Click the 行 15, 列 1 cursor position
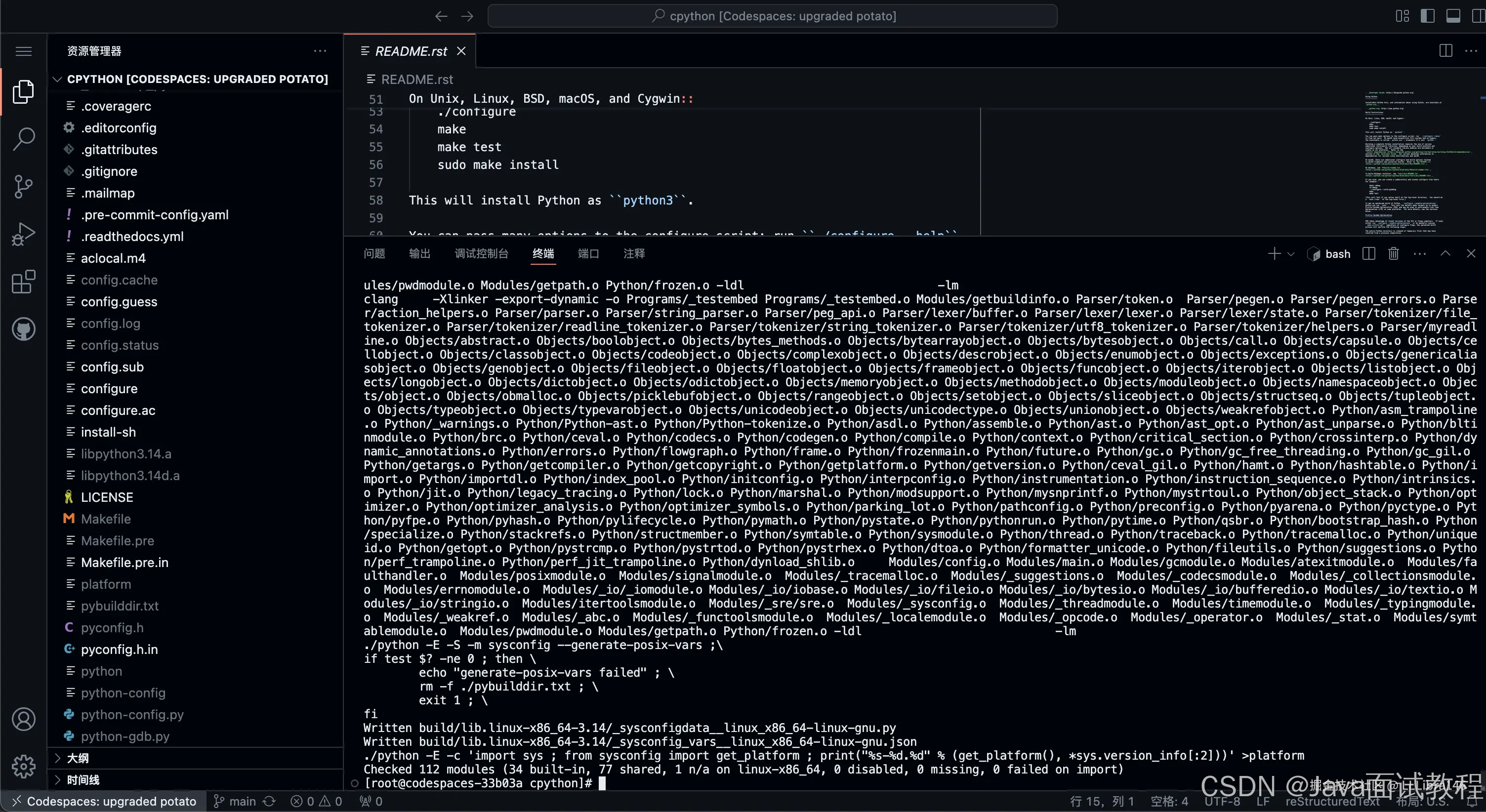Screen dimensions: 1486x812 tap(1102, 801)
